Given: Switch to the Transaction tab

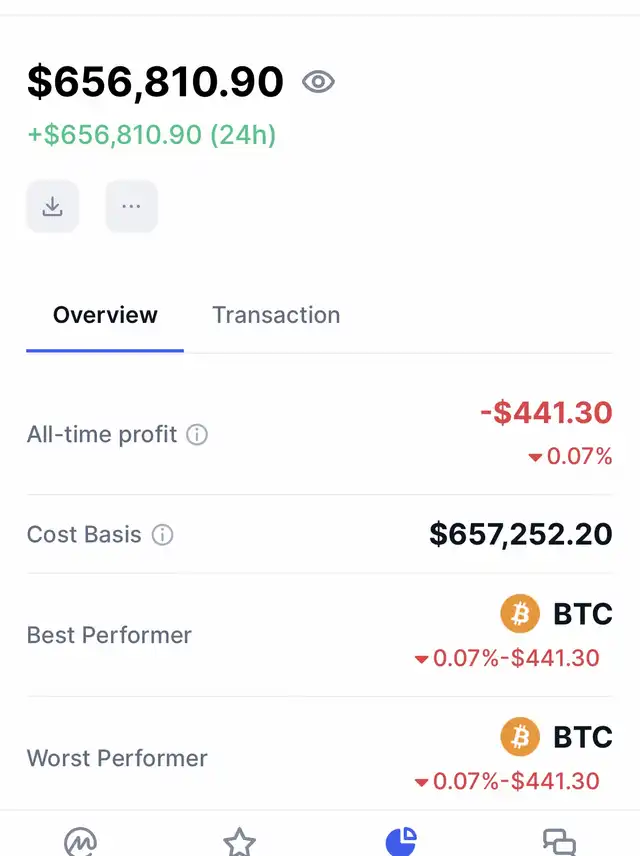Looking at the screenshot, I should [x=276, y=315].
